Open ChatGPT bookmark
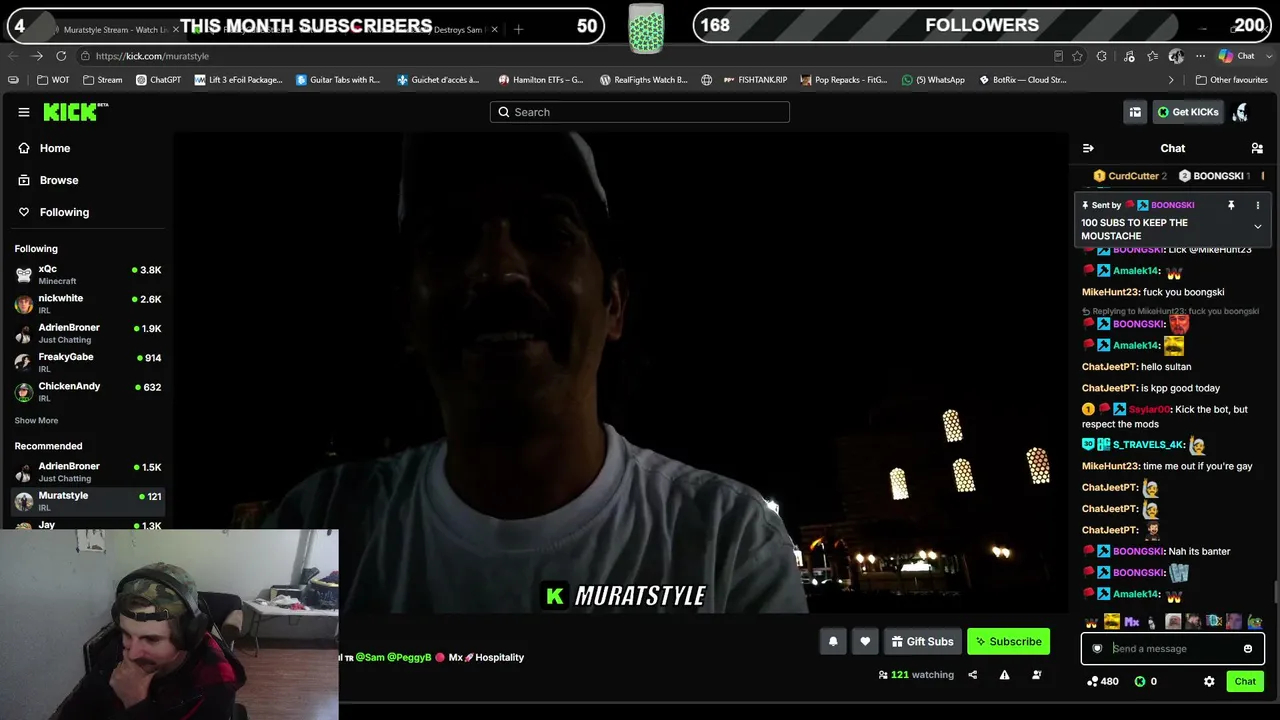Viewport: 1280px width, 720px height. pos(159,80)
